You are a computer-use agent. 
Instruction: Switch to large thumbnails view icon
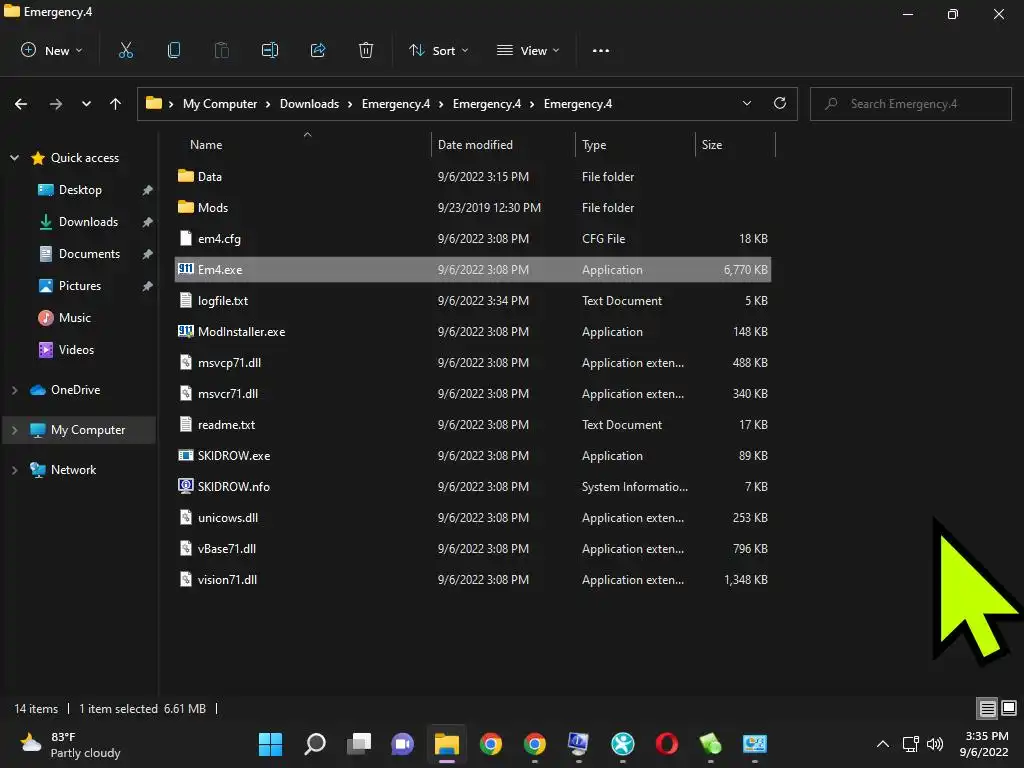[1009, 708]
